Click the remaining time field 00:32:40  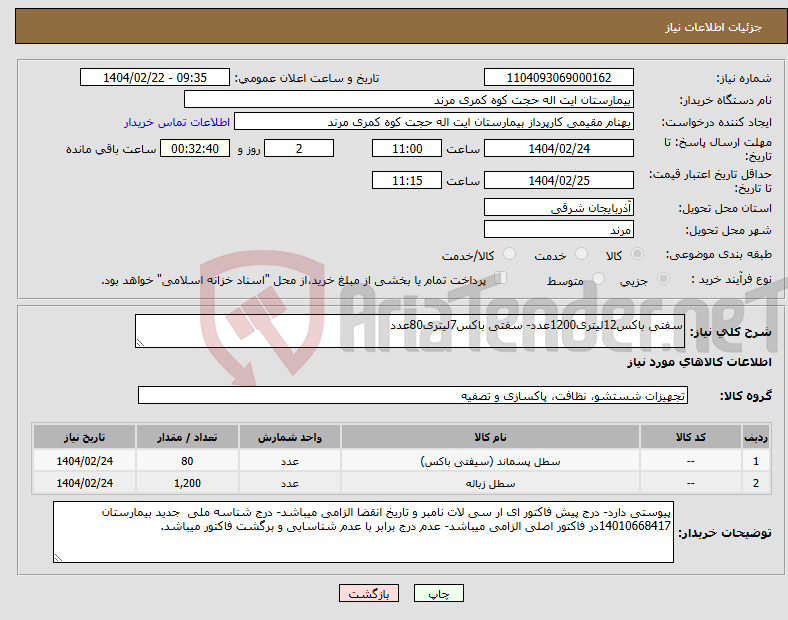[195, 148]
